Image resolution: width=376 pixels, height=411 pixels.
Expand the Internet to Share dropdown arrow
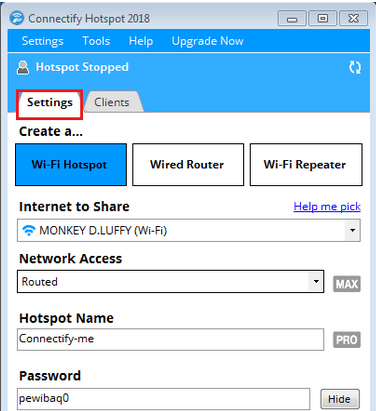point(352,230)
